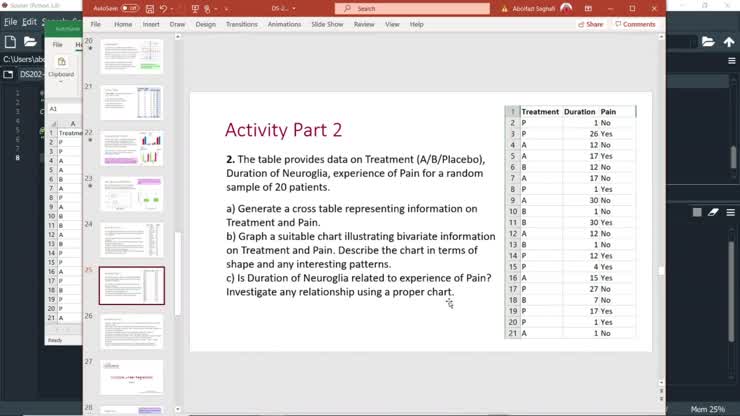Switch to the Review tab
This screenshot has width=740, height=416.
364,24
